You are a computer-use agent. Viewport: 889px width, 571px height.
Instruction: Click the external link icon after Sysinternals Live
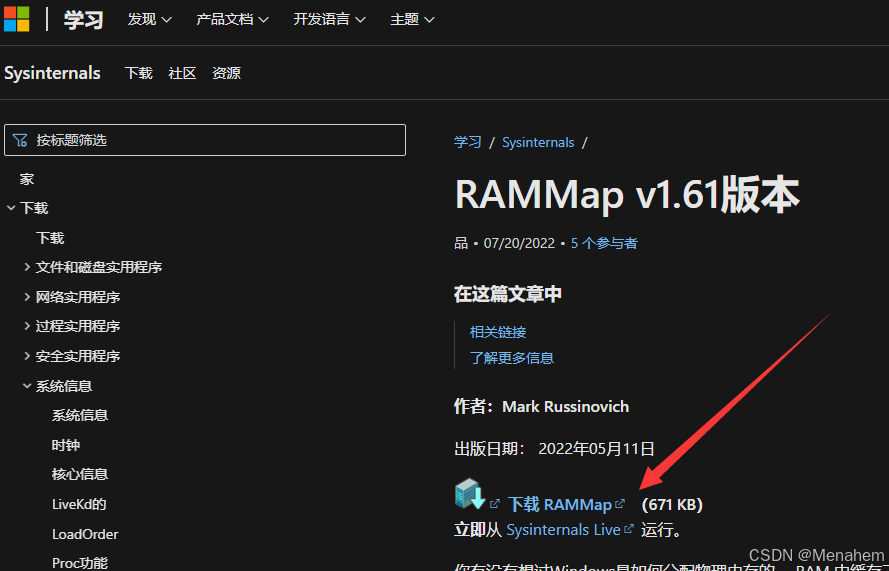[629, 528]
